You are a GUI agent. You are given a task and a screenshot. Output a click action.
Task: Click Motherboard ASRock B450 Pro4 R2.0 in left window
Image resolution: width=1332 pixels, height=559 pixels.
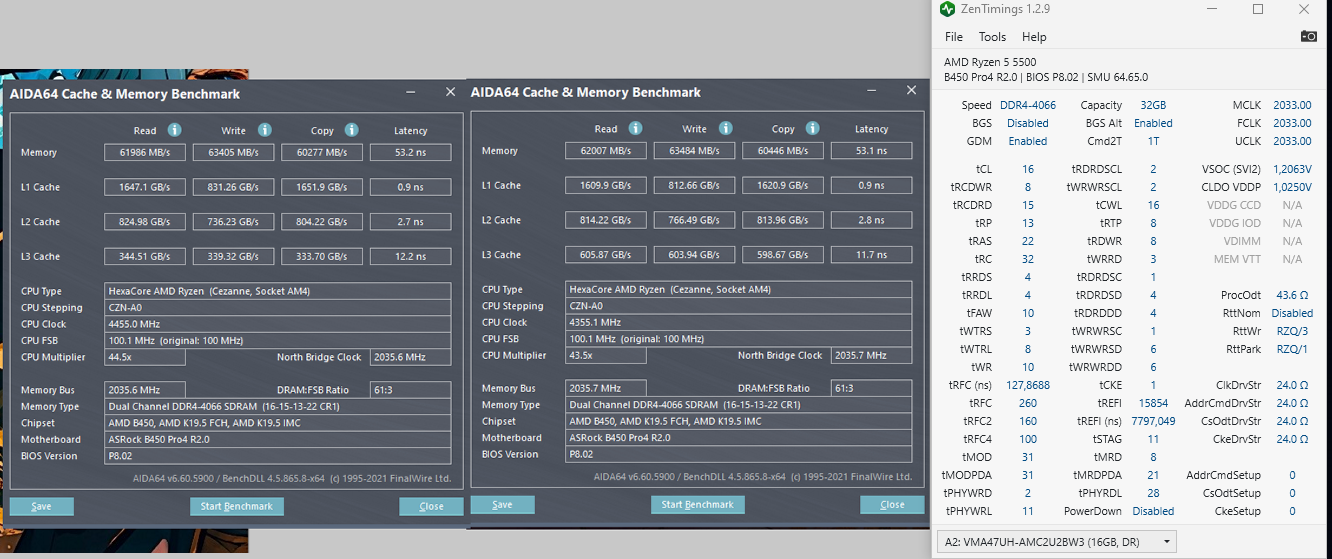[x=278, y=440]
